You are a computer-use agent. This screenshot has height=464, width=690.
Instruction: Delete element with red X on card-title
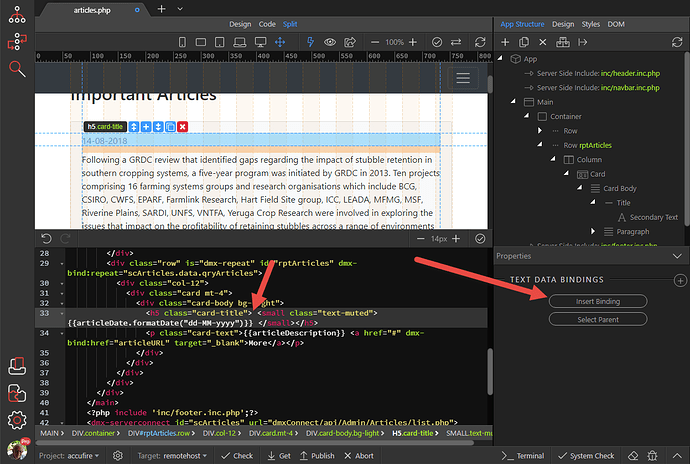click(x=182, y=127)
